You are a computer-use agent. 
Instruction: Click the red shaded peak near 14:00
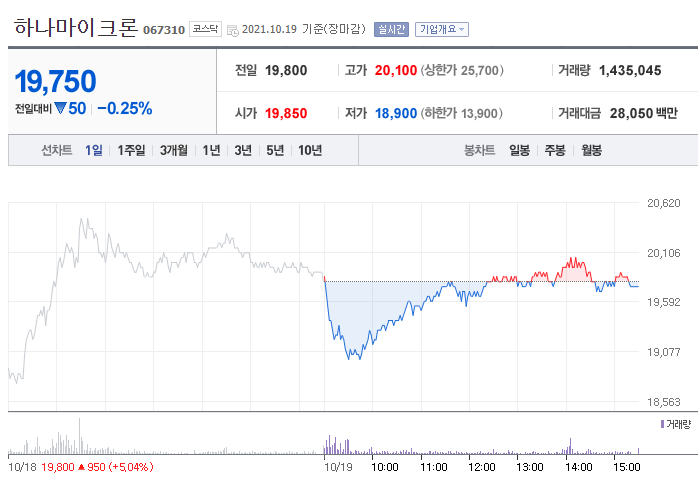[573, 273]
